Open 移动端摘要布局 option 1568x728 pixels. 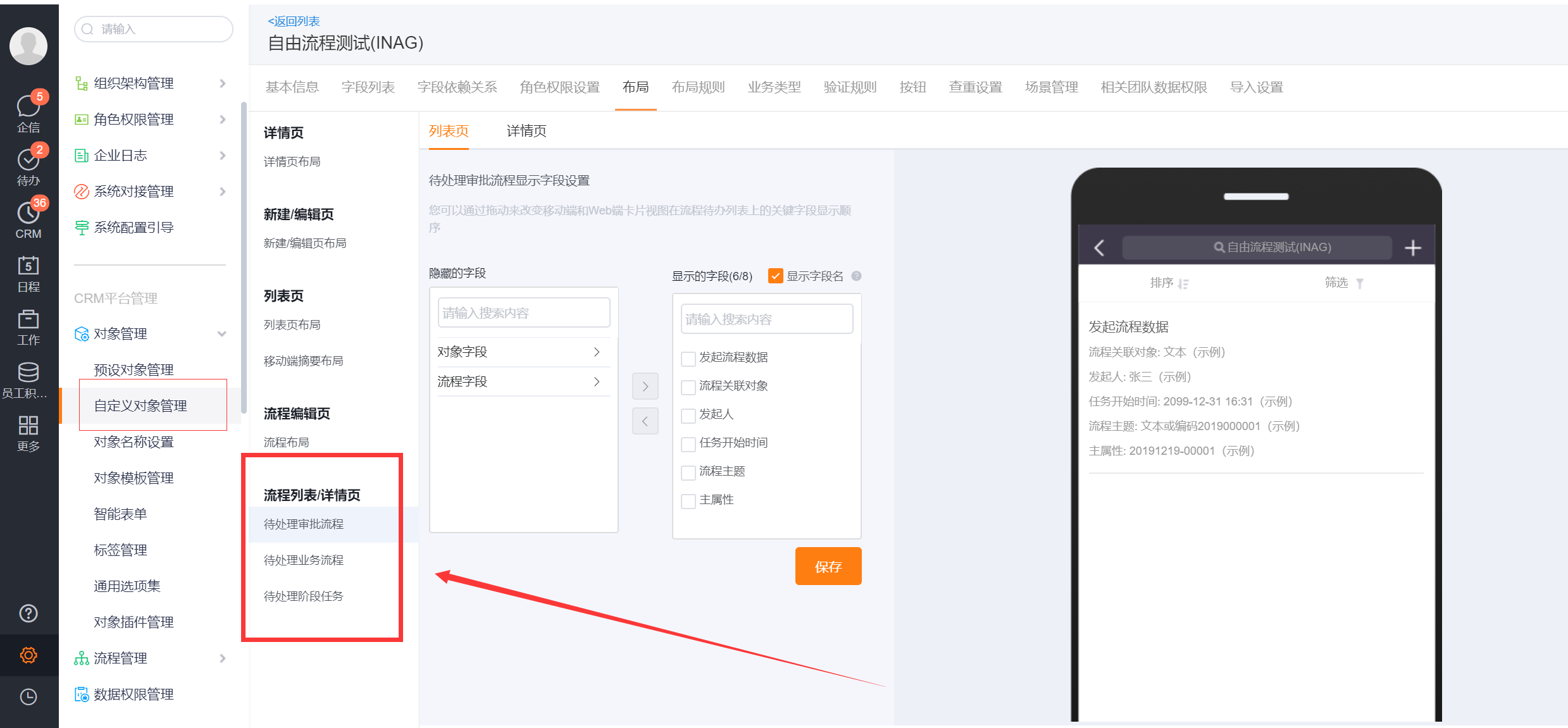point(304,361)
